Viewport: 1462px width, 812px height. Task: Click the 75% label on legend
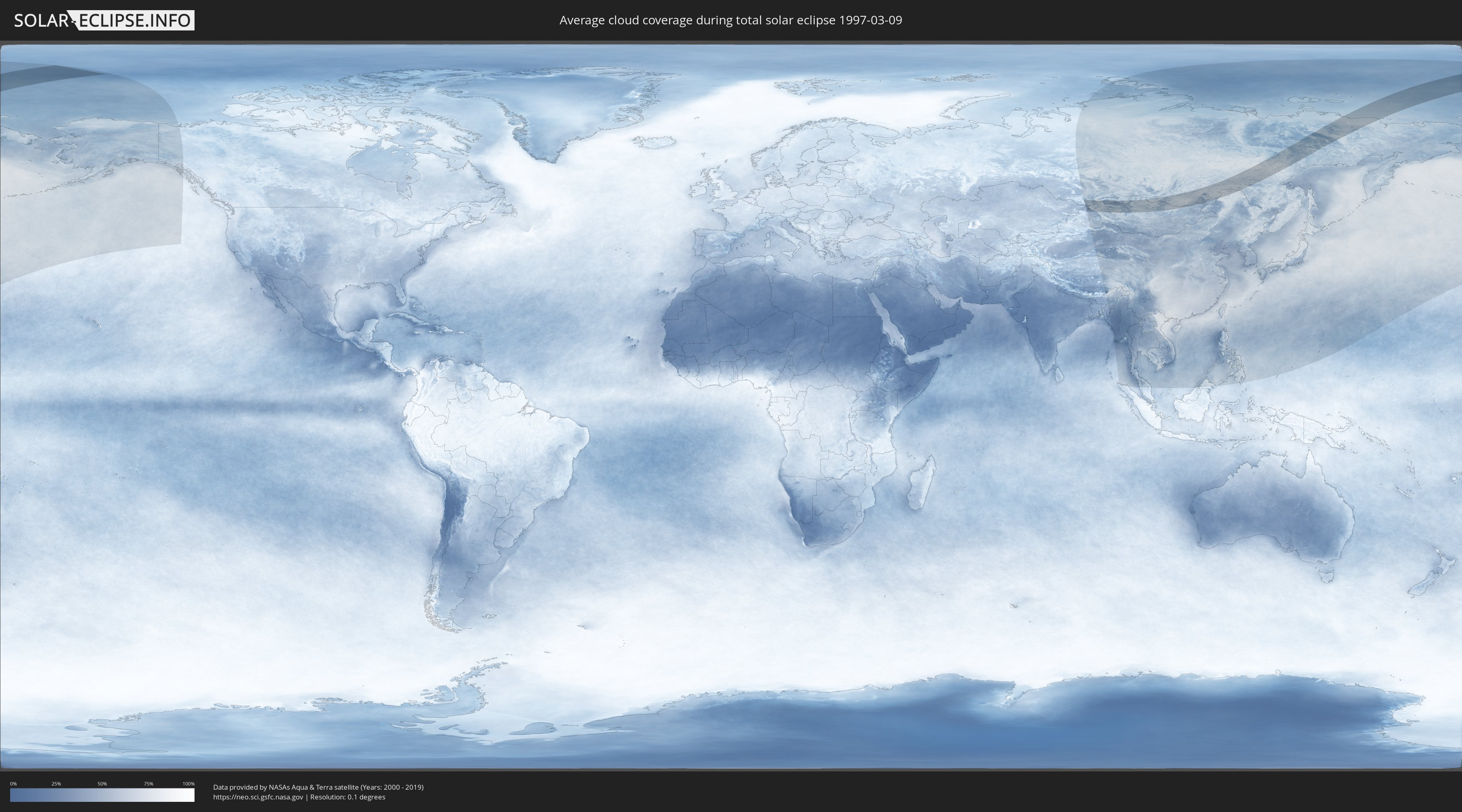[x=148, y=784]
